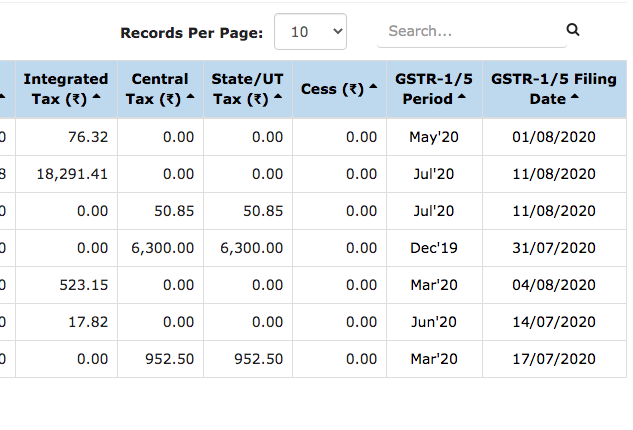Image resolution: width=633 pixels, height=430 pixels.
Task: Click Jul'20 period in 50.85 row
Action: 434,211
